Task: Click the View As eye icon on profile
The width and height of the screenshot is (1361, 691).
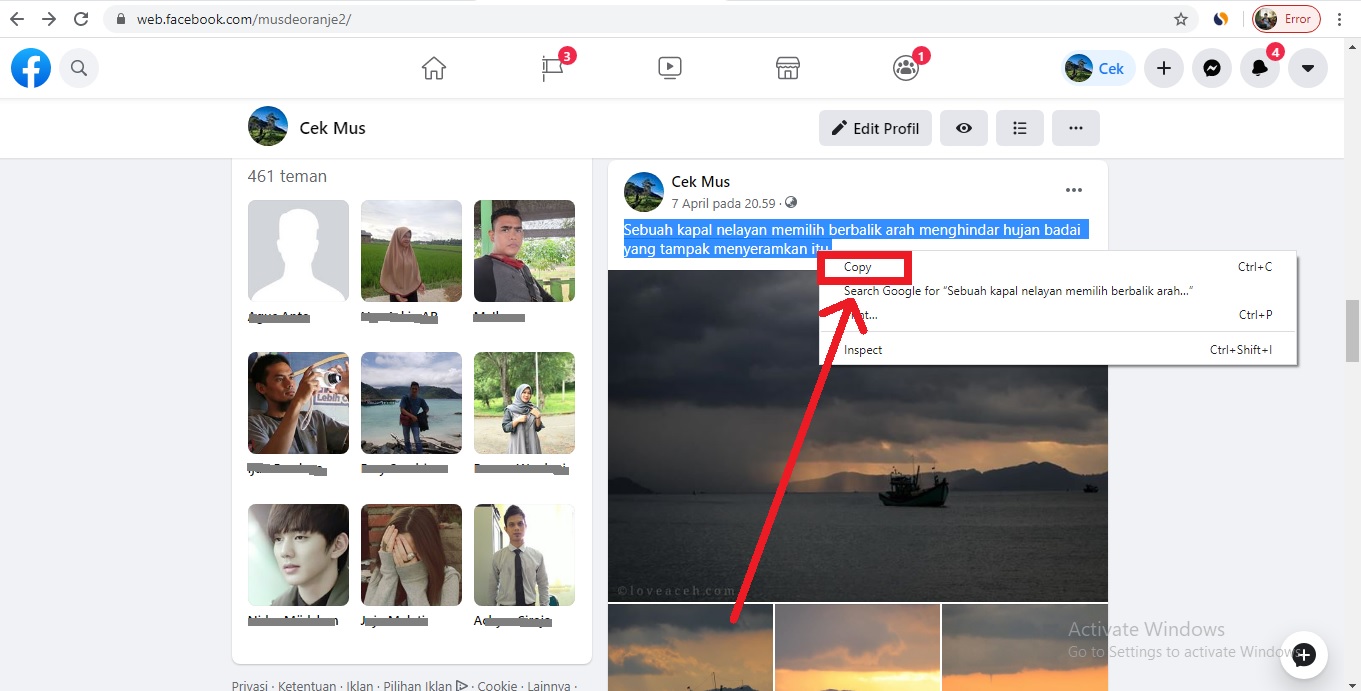Action: pyautogui.click(x=963, y=128)
